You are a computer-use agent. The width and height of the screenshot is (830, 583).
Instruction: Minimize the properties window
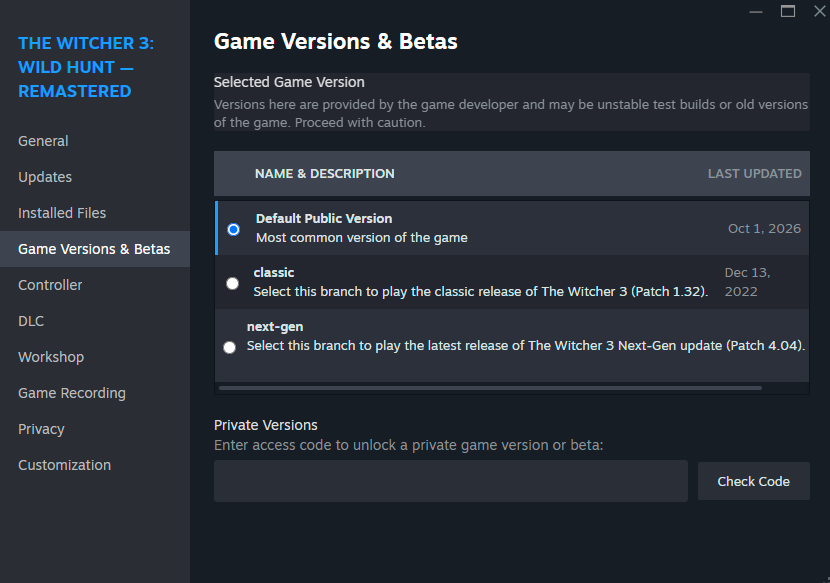(x=756, y=12)
